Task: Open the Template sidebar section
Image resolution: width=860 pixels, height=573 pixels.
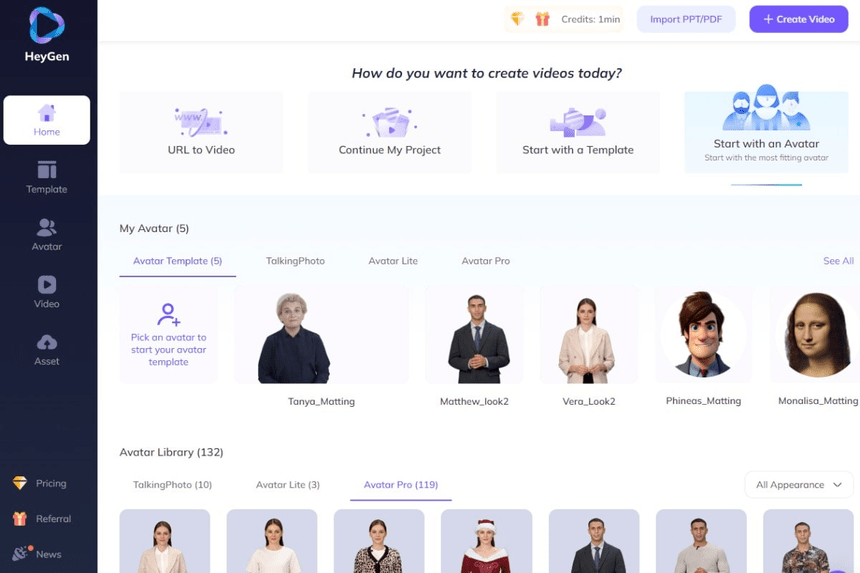Action: click(47, 178)
